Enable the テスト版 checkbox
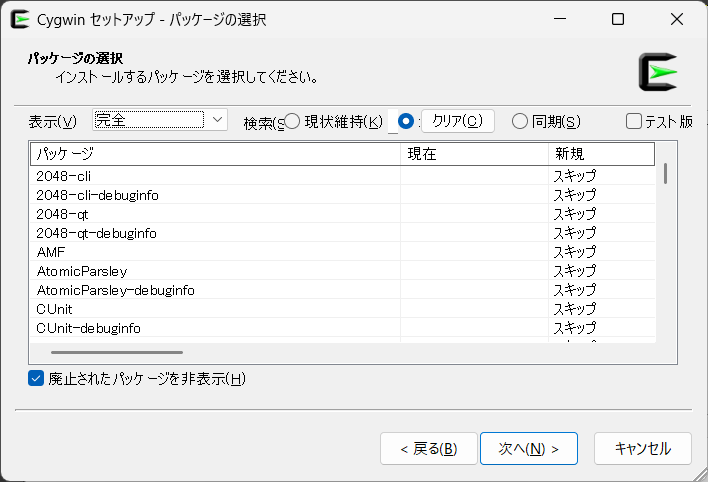Screen dimensions: 708x482 (x=633, y=121)
